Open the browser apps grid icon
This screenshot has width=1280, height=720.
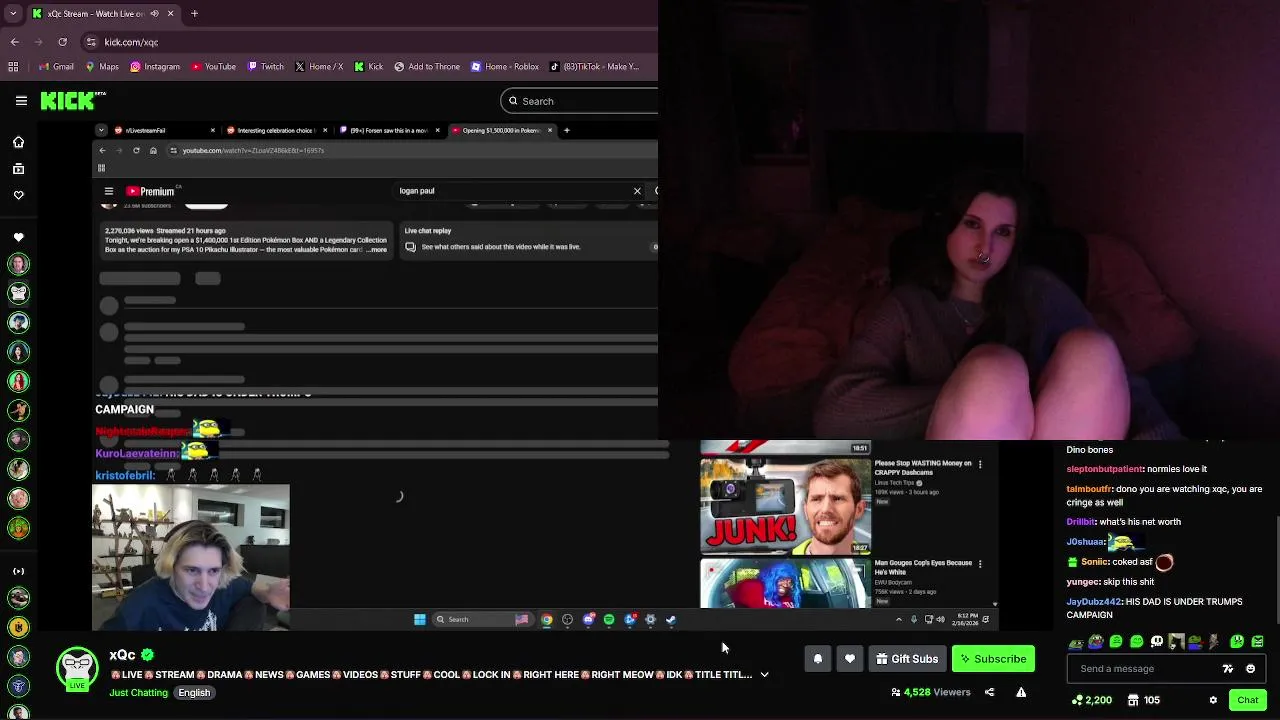pyautogui.click(x=13, y=67)
